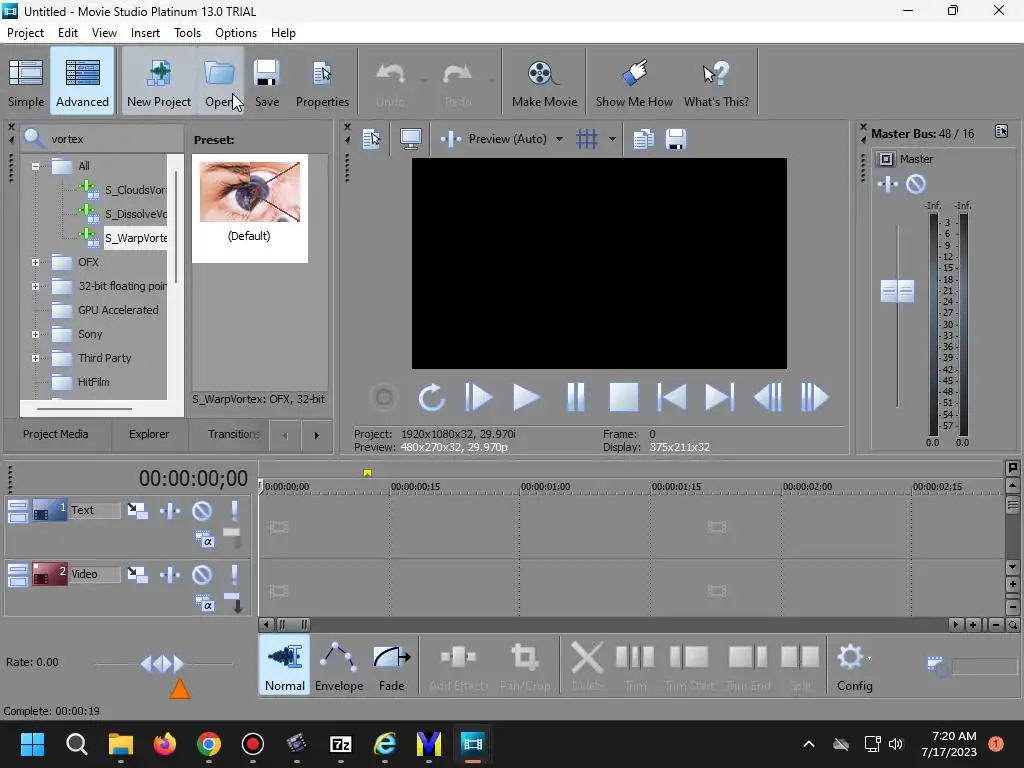Toggle preview on external monitor

[x=411, y=138]
